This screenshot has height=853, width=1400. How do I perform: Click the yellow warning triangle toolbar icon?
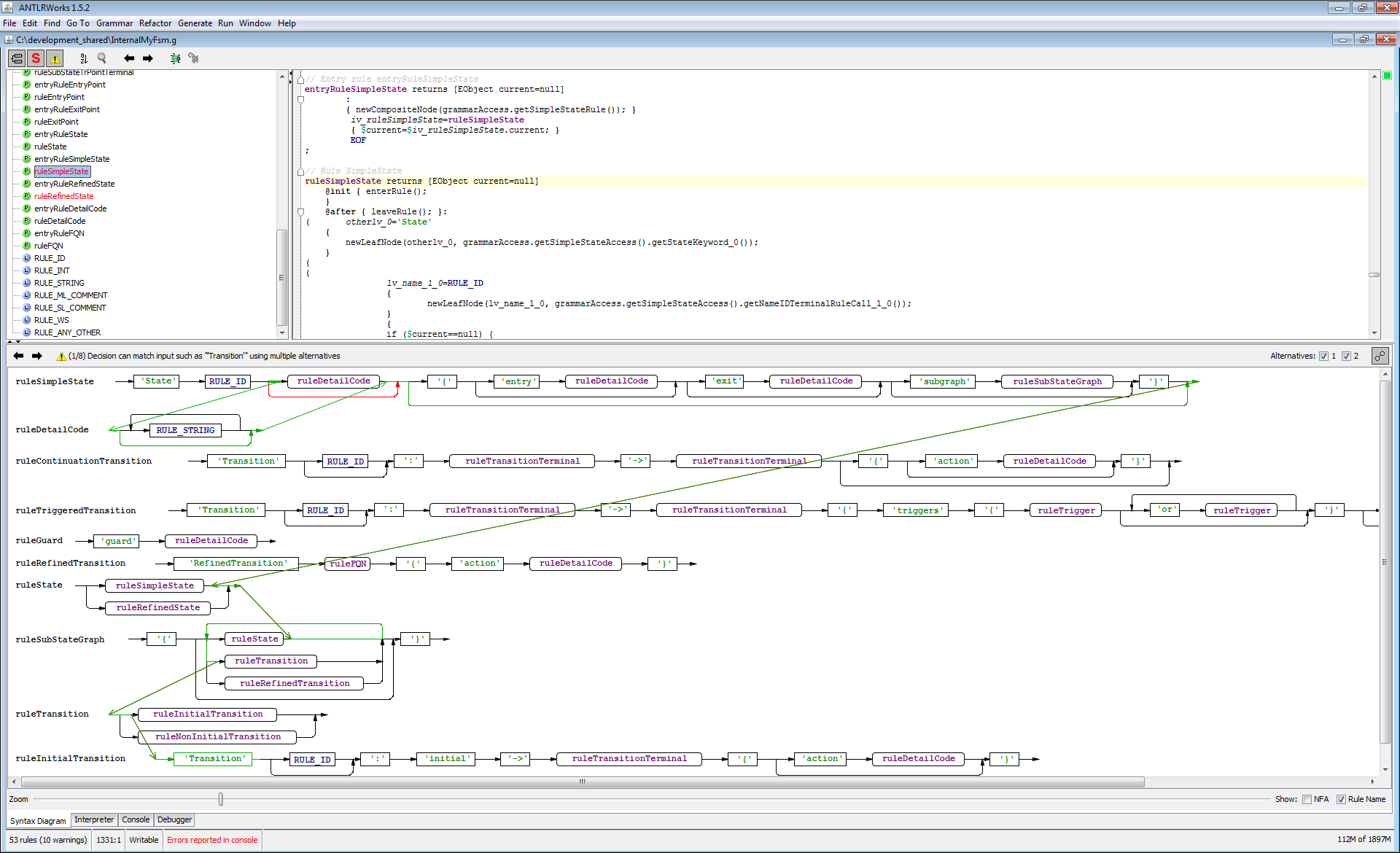(x=55, y=58)
